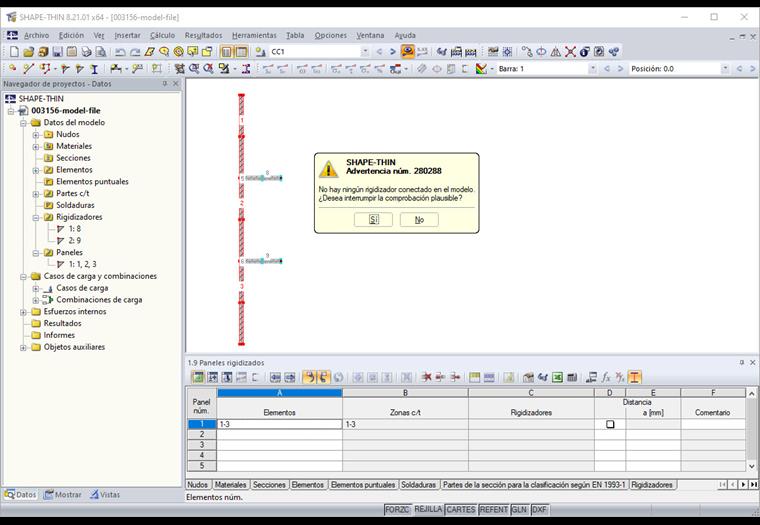The height and width of the screenshot is (525, 760).
Task: Click the Sí button in the warning dialog
Action: (373, 220)
